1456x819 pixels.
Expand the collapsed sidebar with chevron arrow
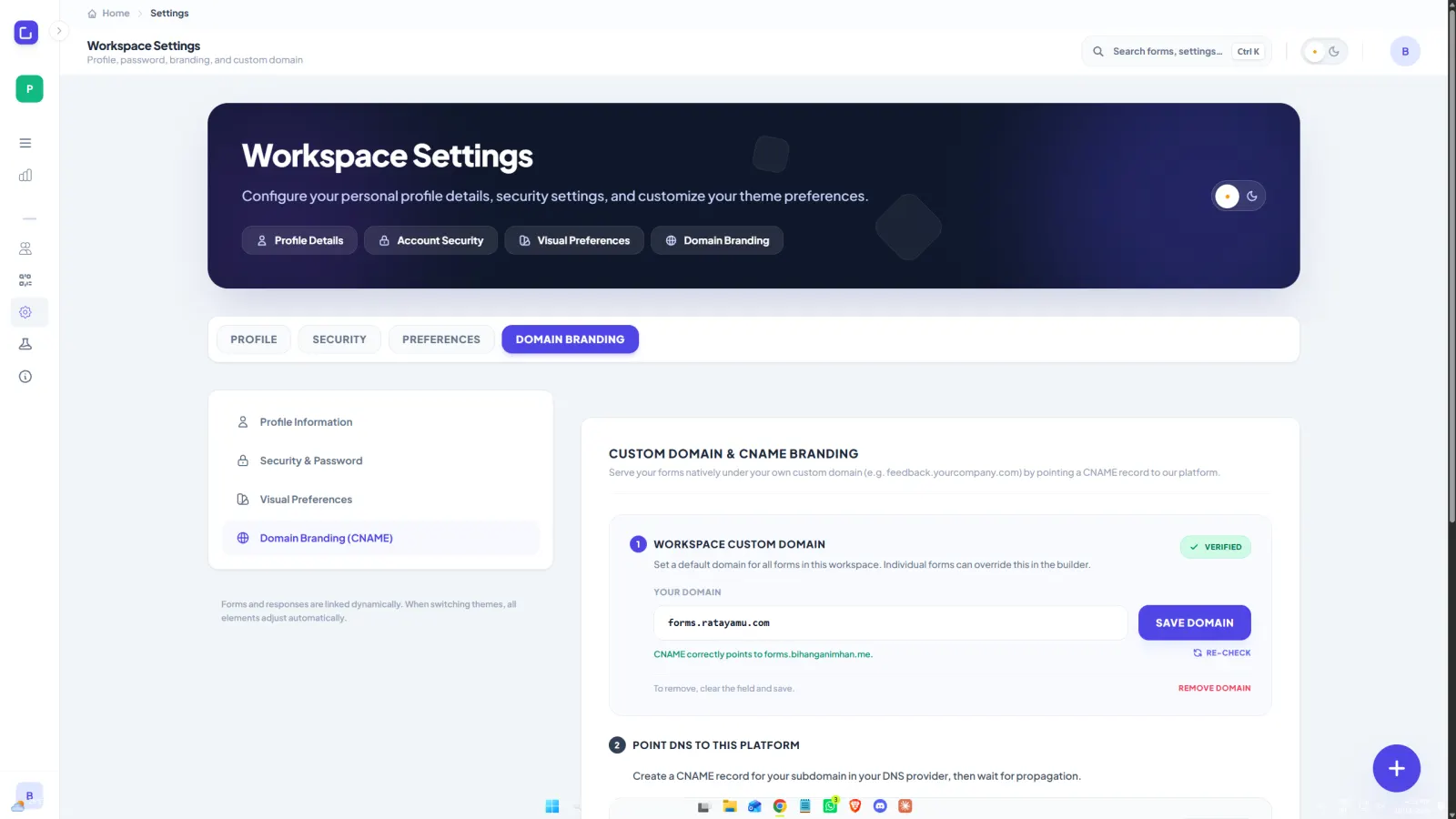click(59, 31)
